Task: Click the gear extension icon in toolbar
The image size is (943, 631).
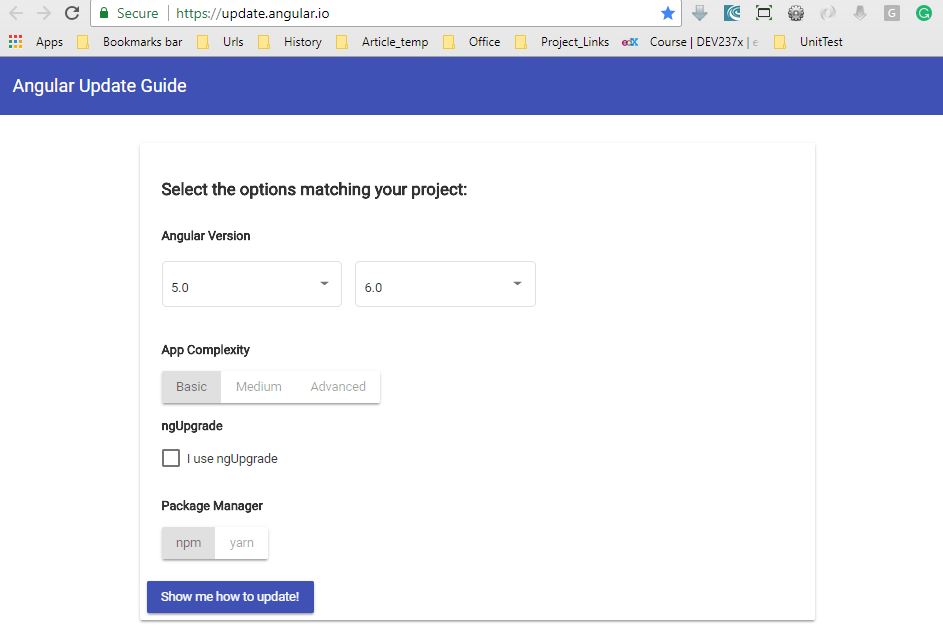Action: click(796, 13)
